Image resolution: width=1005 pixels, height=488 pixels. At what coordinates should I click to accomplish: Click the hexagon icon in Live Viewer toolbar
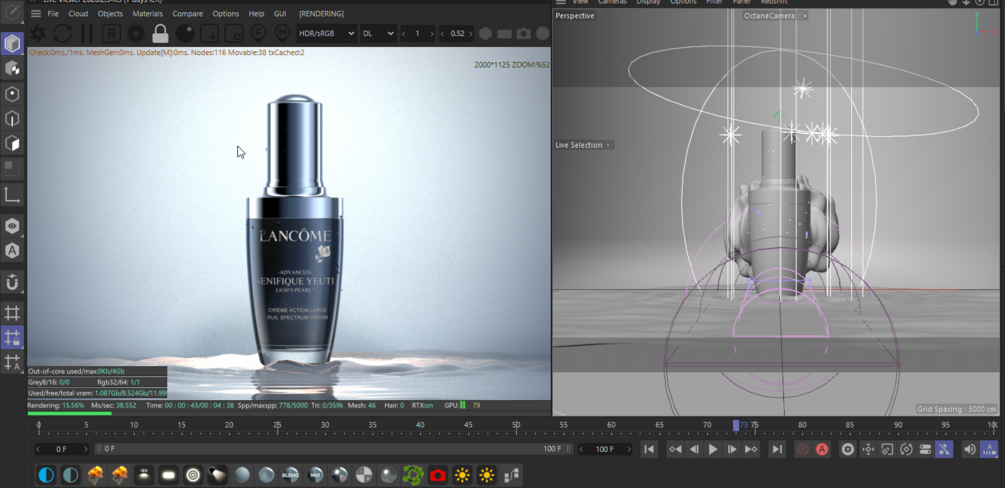[486, 33]
